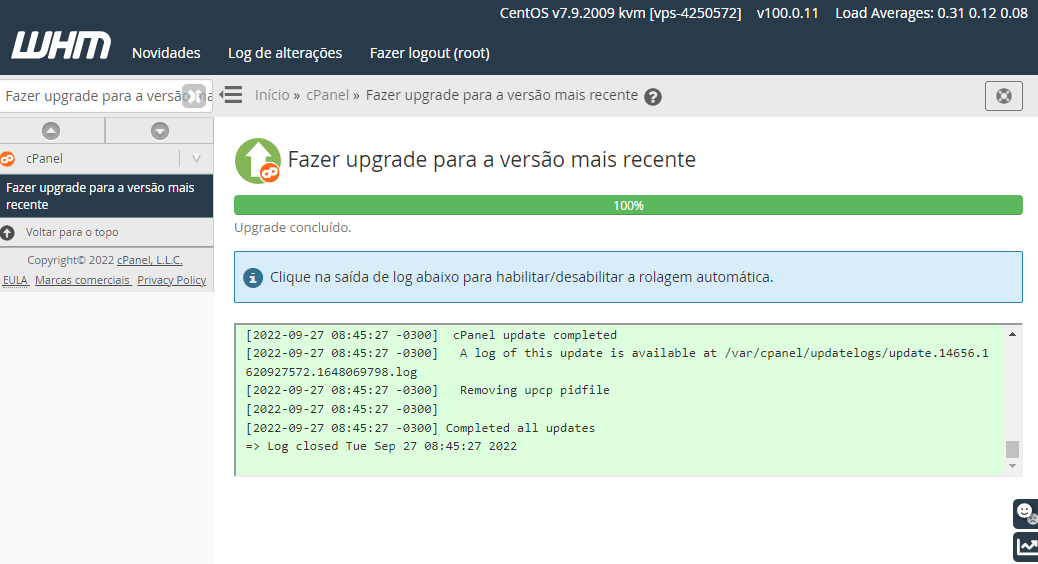Viewport: 1038px width, 564px height.
Task: Click the support lifebuoy button
Action: [x=1004, y=96]
